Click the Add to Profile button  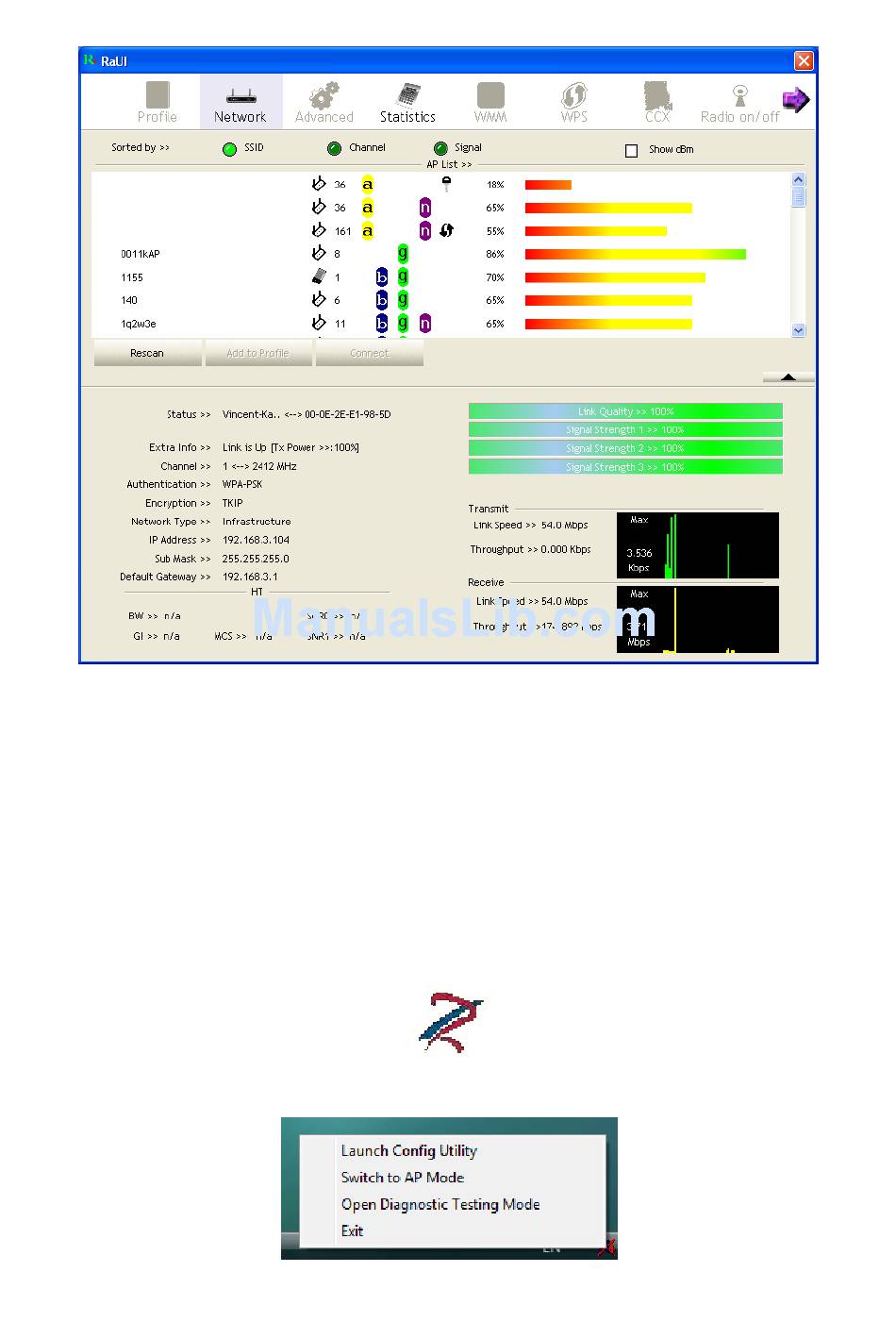pyautogui.click(x=257, y=353)
